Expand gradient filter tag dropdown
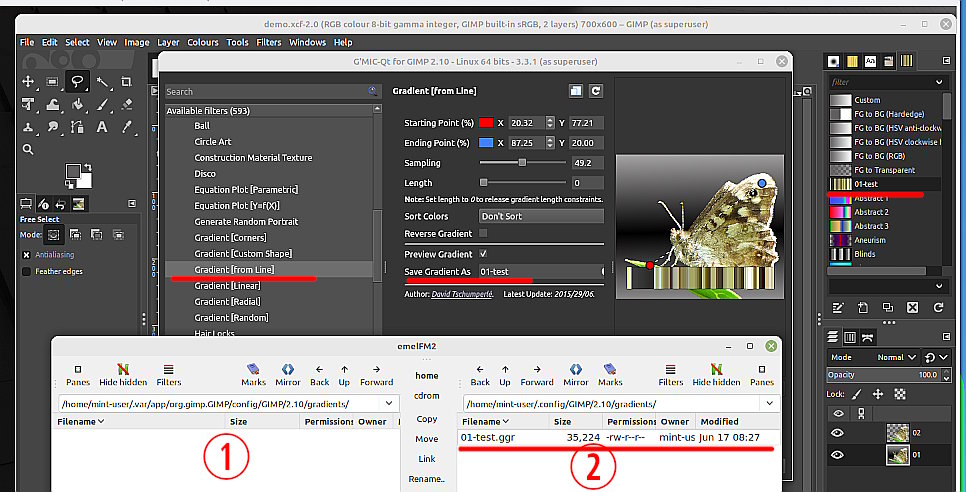 [939, 82]
